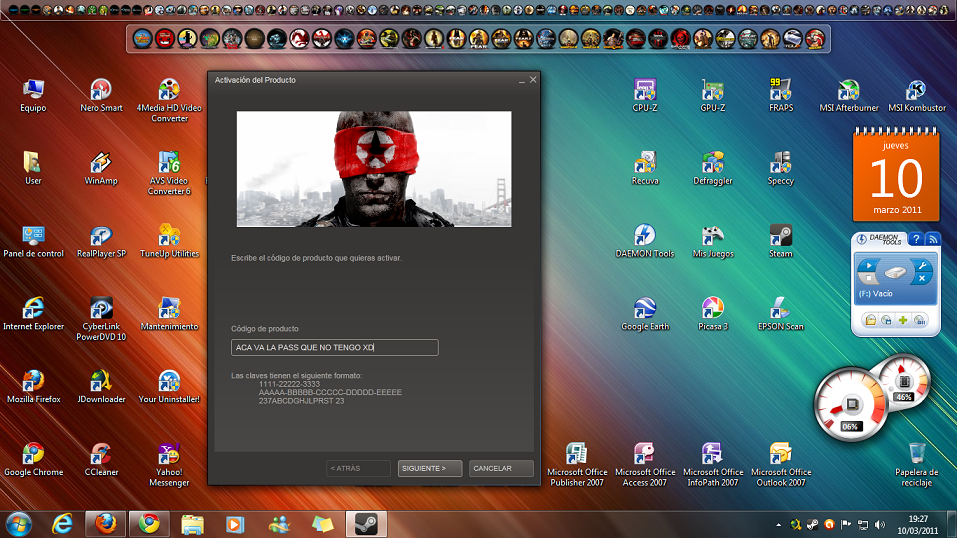
Task: Open Windows Explorer from the taskbar
Action: pyautogui.click(x=192, y=524)
